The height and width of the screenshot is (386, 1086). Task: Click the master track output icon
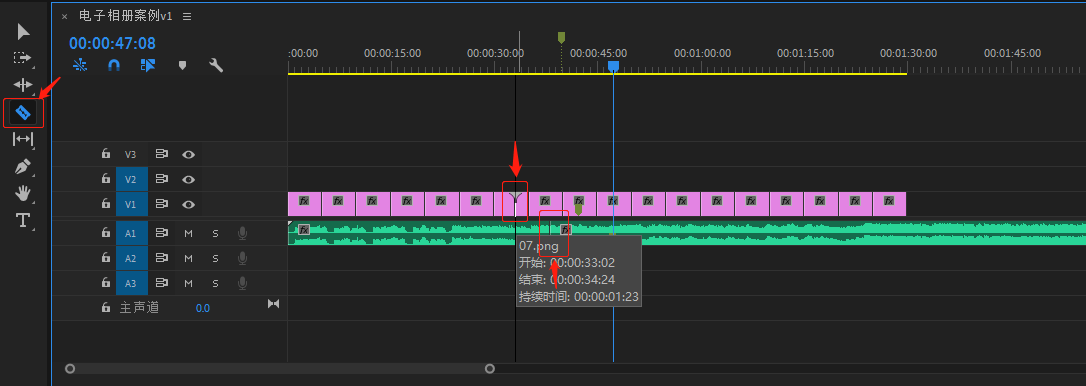point(274,304)
